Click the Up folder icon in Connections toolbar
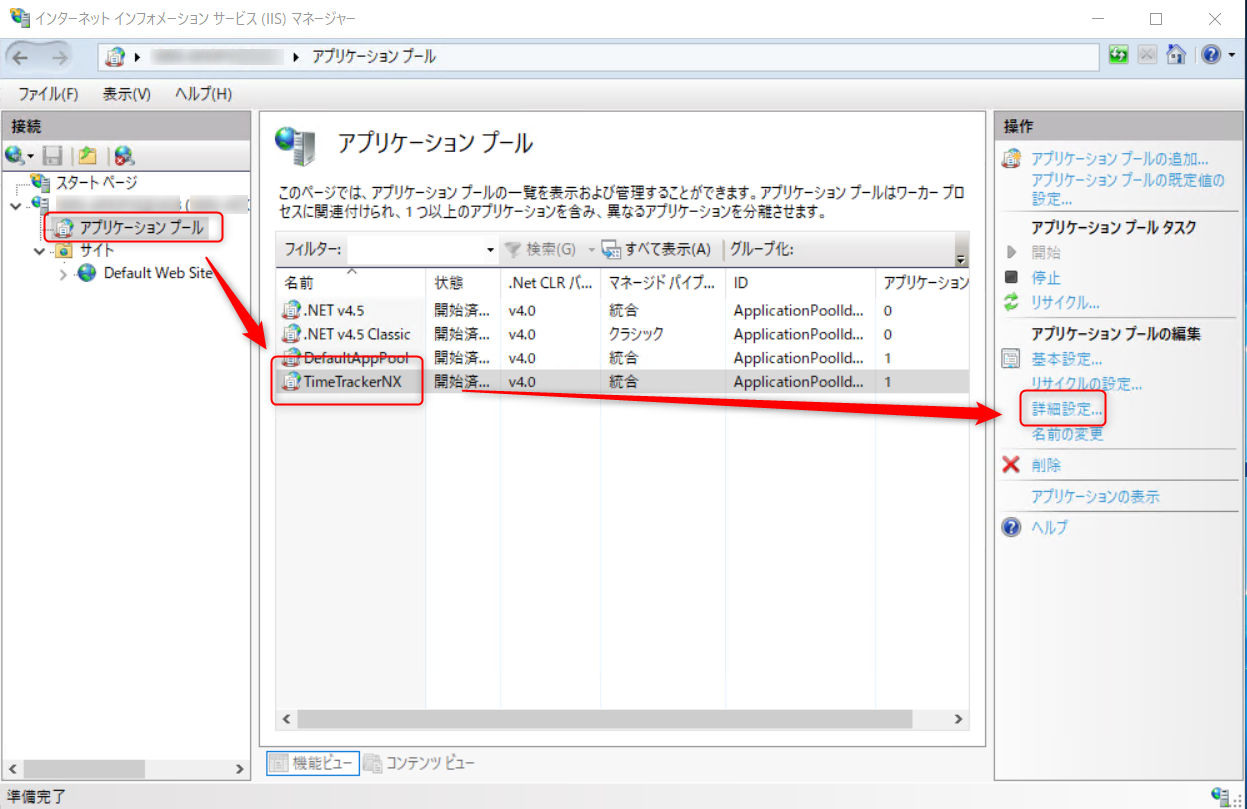 [88, 155]
